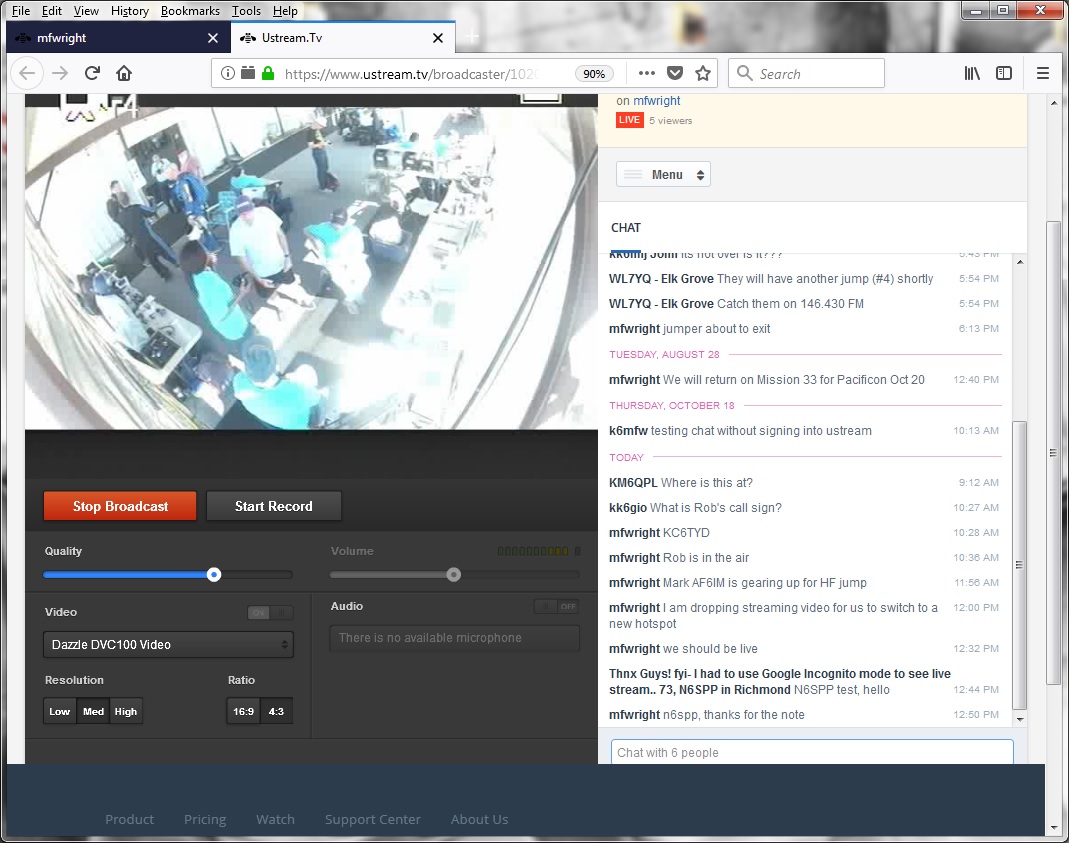The width and height of the screenshot is (1069, 843).
Task: Select the 4:3 aspect ratio
Action: click(277, 712)
